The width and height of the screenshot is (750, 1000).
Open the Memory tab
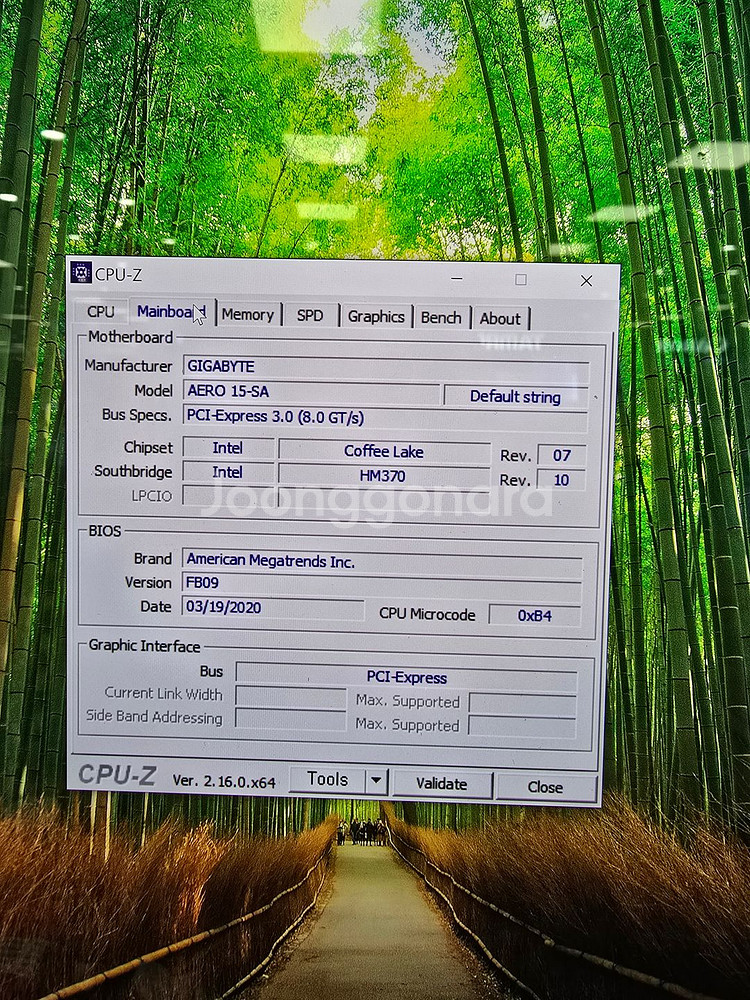tap(248, 314)
